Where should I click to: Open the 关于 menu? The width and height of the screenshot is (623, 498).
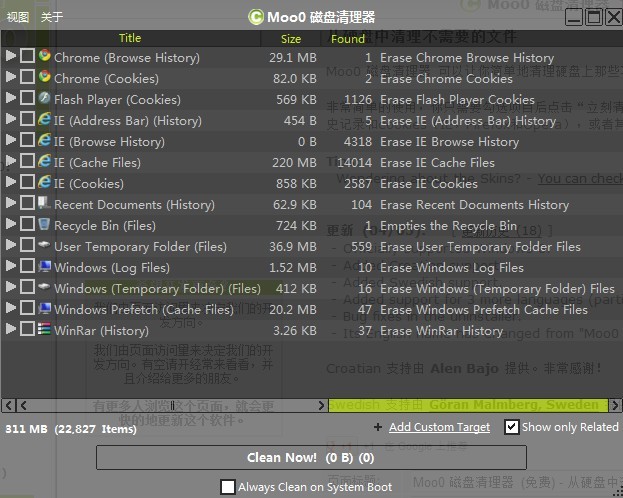(52, 17)
